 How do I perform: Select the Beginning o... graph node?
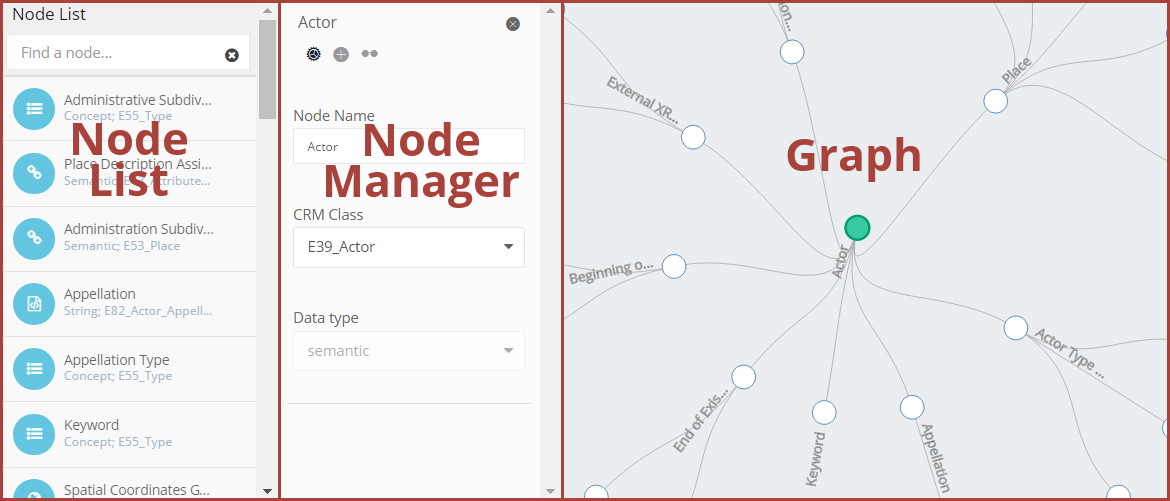coord(674,267)
